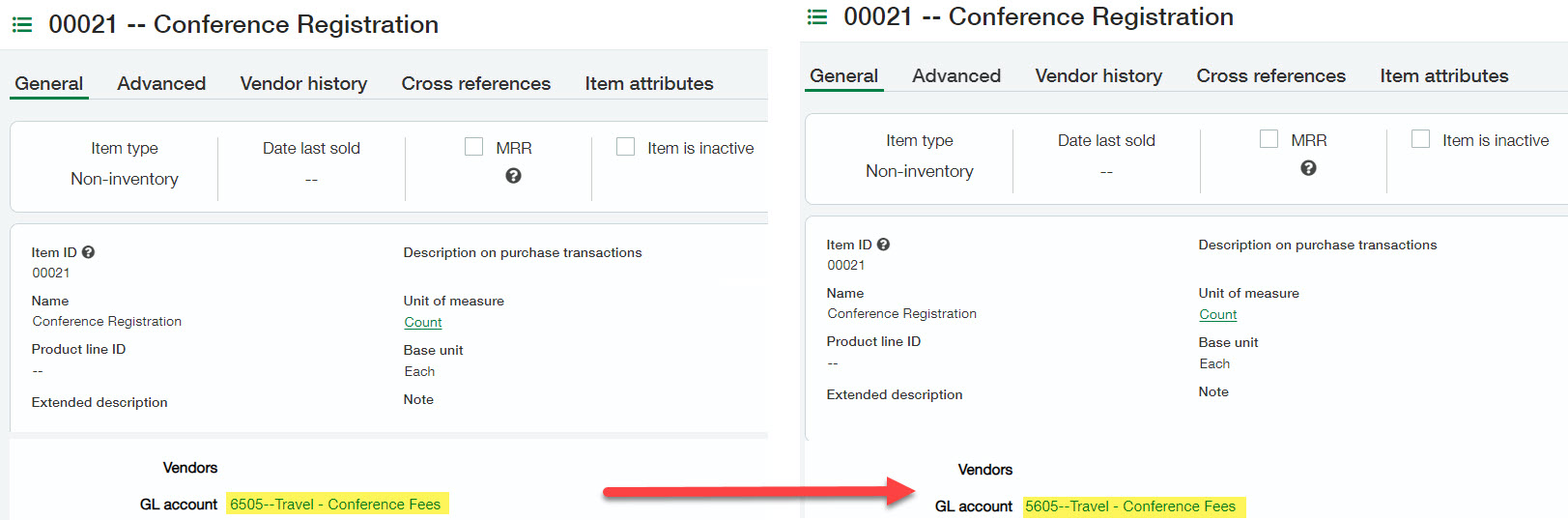Viewport: 1568px width, 520px height.
Task: Open Cross references tab in left panel
Action: [x=475, y=84]
